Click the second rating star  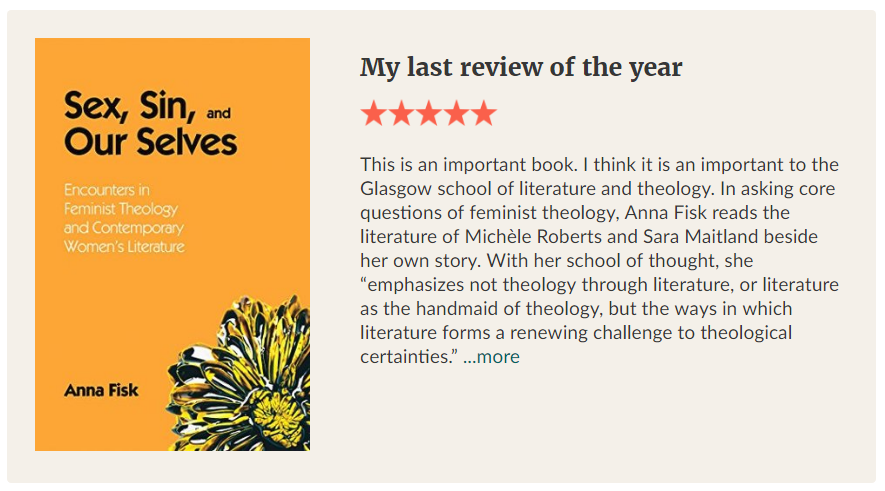click(x=401, y=113)
